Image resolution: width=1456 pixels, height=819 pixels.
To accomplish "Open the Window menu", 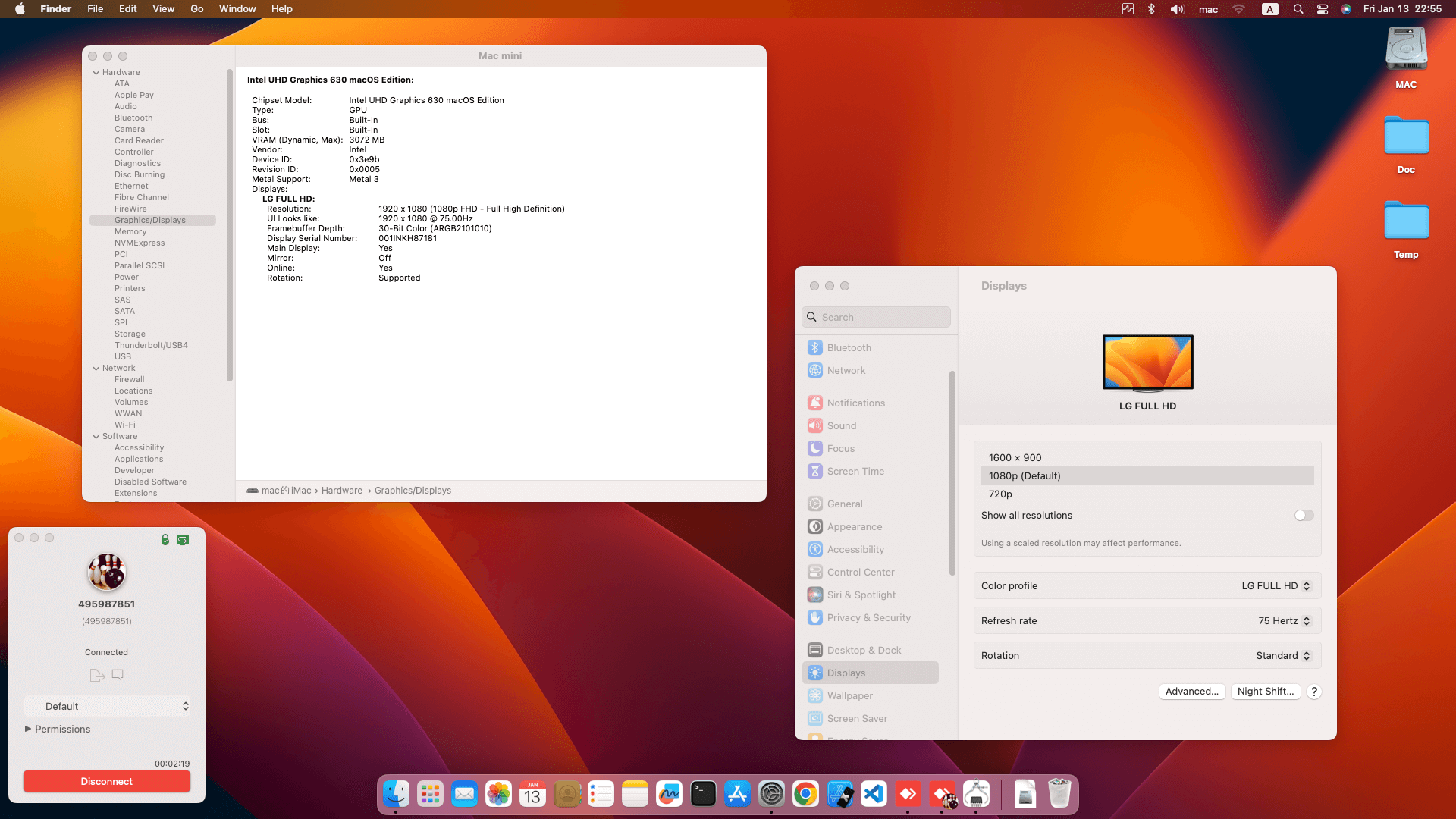I will [237, 8].
